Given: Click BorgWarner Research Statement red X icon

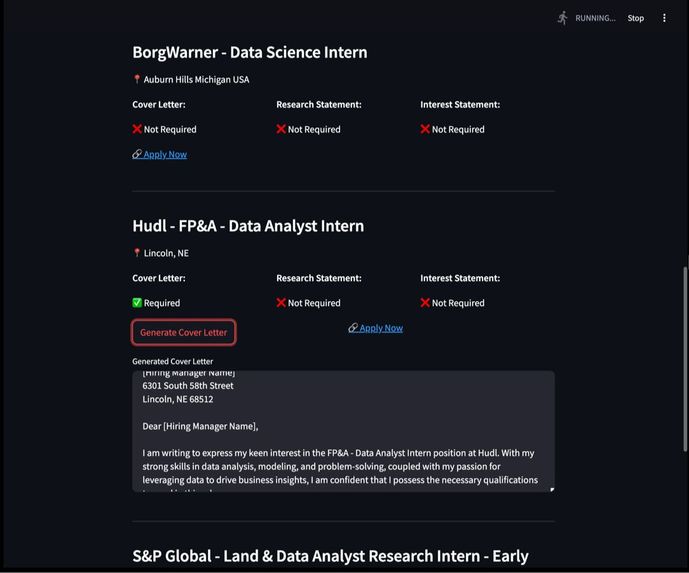Looking at the screenshot, I should 281,129.
